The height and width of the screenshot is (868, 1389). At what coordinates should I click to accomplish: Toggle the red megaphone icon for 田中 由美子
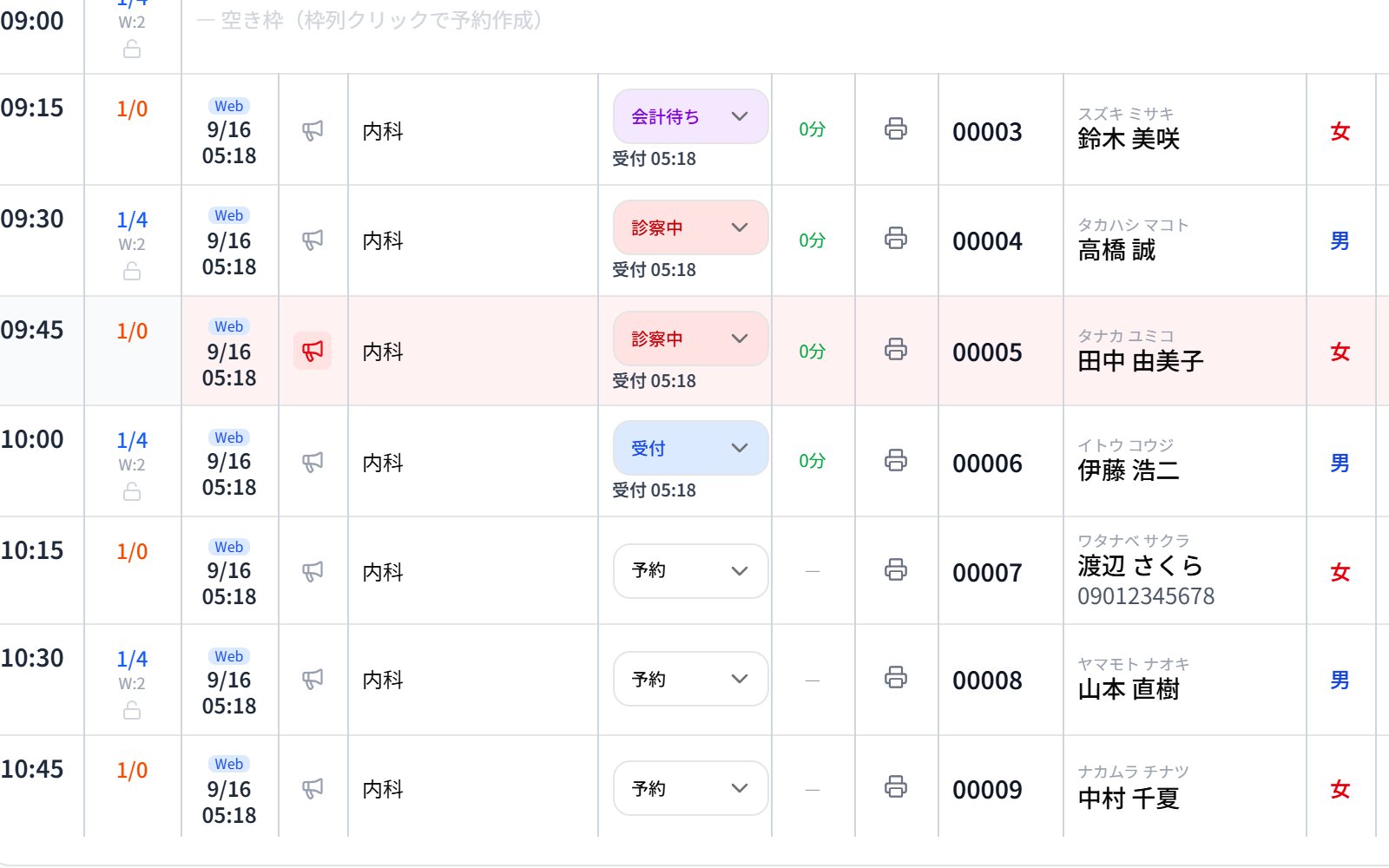(313, 351)
